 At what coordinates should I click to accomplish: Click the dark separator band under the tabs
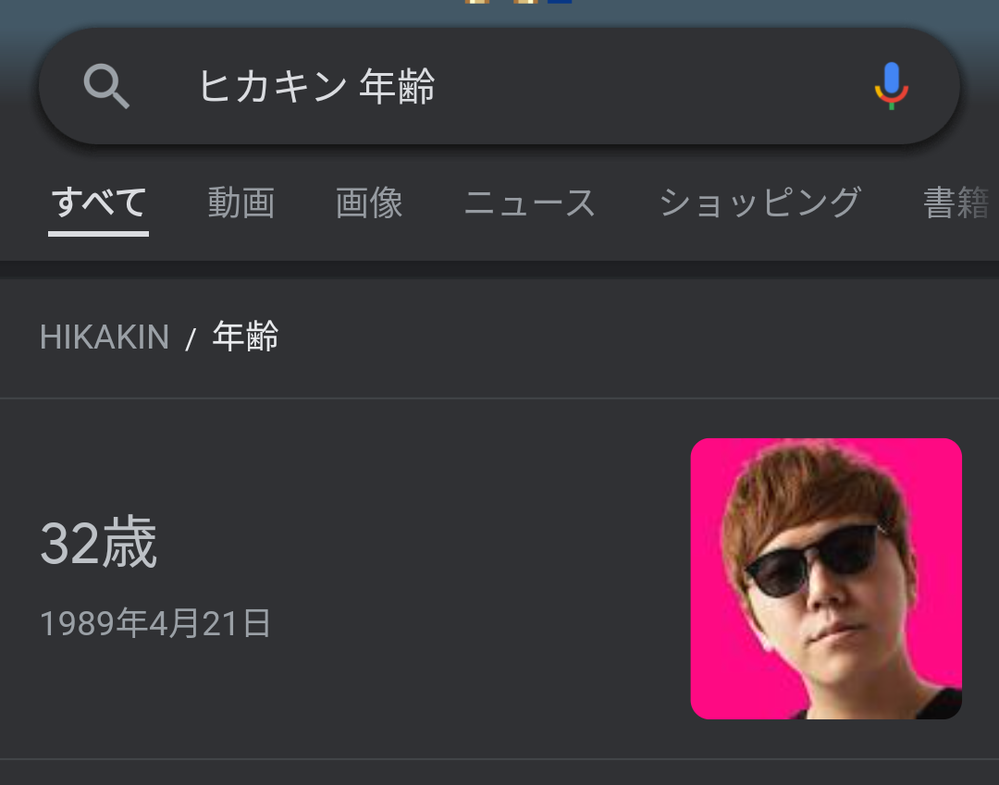tap(500, 270)
